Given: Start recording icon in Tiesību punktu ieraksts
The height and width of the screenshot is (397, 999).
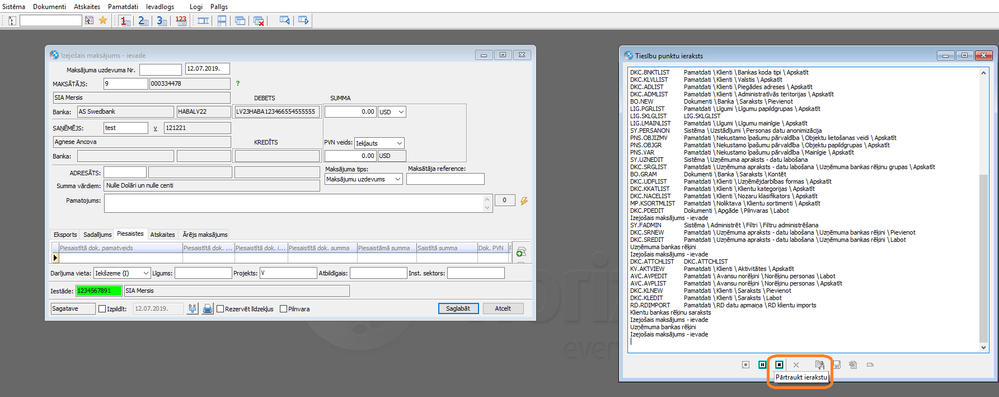Looking at the screenshot, I should pyautogui.click(x=745, y=365).
